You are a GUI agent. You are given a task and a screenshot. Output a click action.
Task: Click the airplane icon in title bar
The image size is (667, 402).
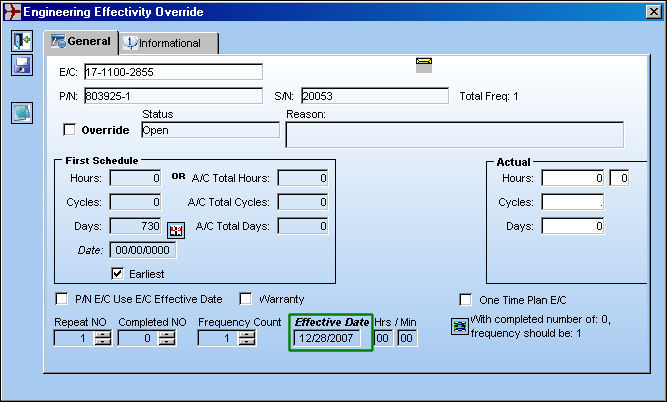[x=12, y=11]
